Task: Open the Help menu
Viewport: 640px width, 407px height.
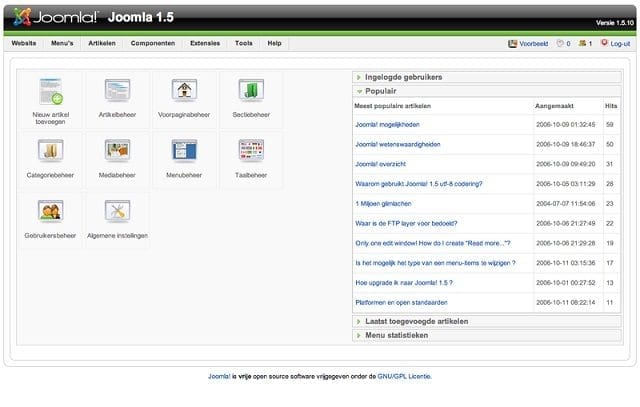Action: (274, 43)
